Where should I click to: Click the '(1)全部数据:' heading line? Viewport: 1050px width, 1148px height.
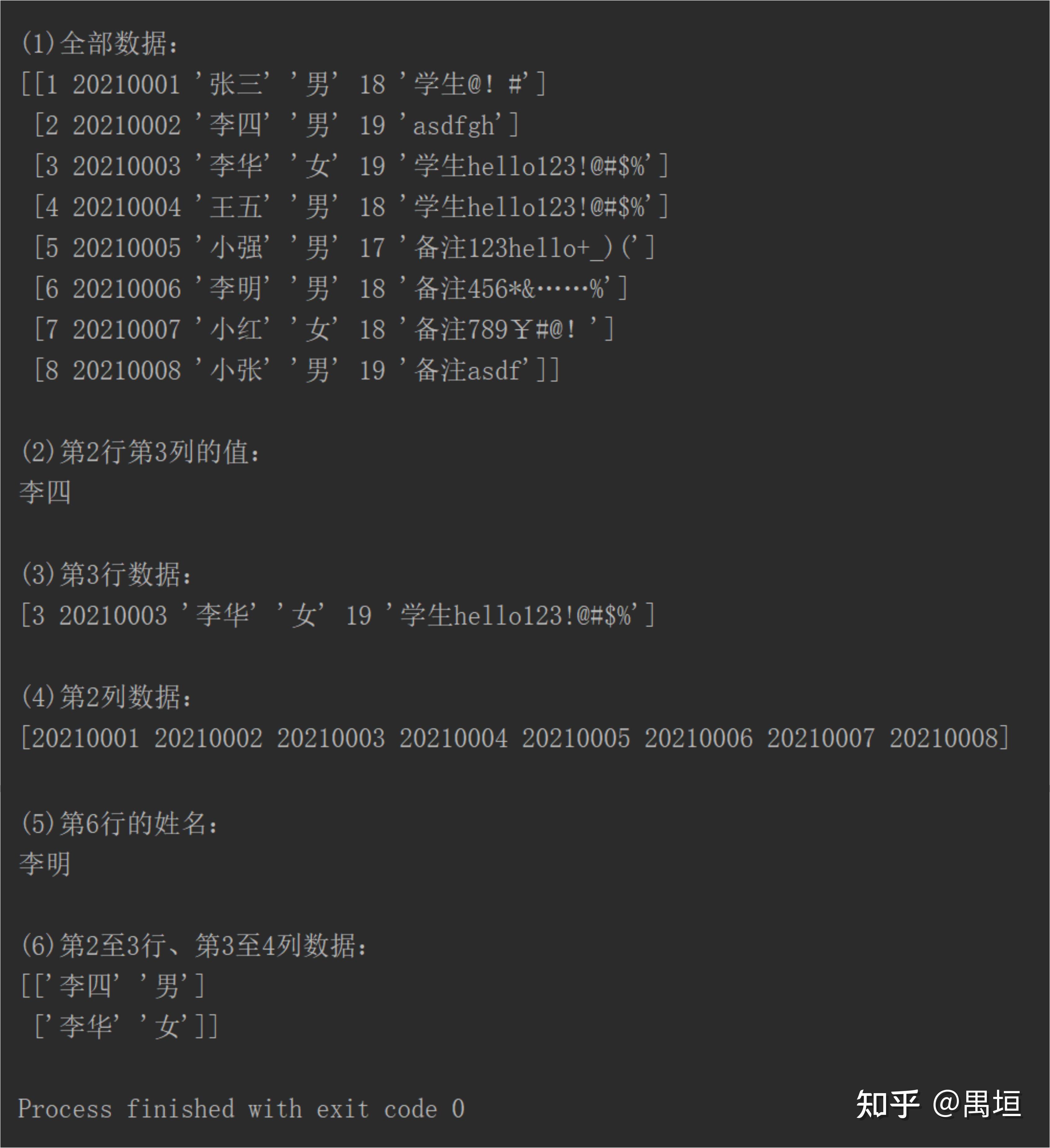tap(99, 44)
